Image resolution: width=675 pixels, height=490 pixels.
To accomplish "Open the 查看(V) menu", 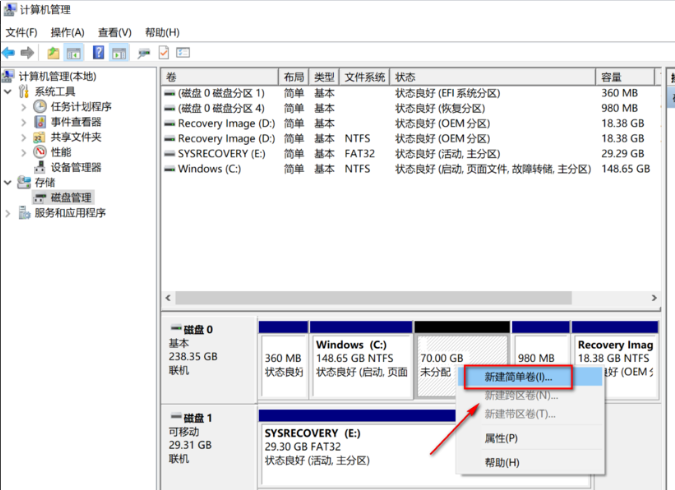I will (x=114, y=32).
